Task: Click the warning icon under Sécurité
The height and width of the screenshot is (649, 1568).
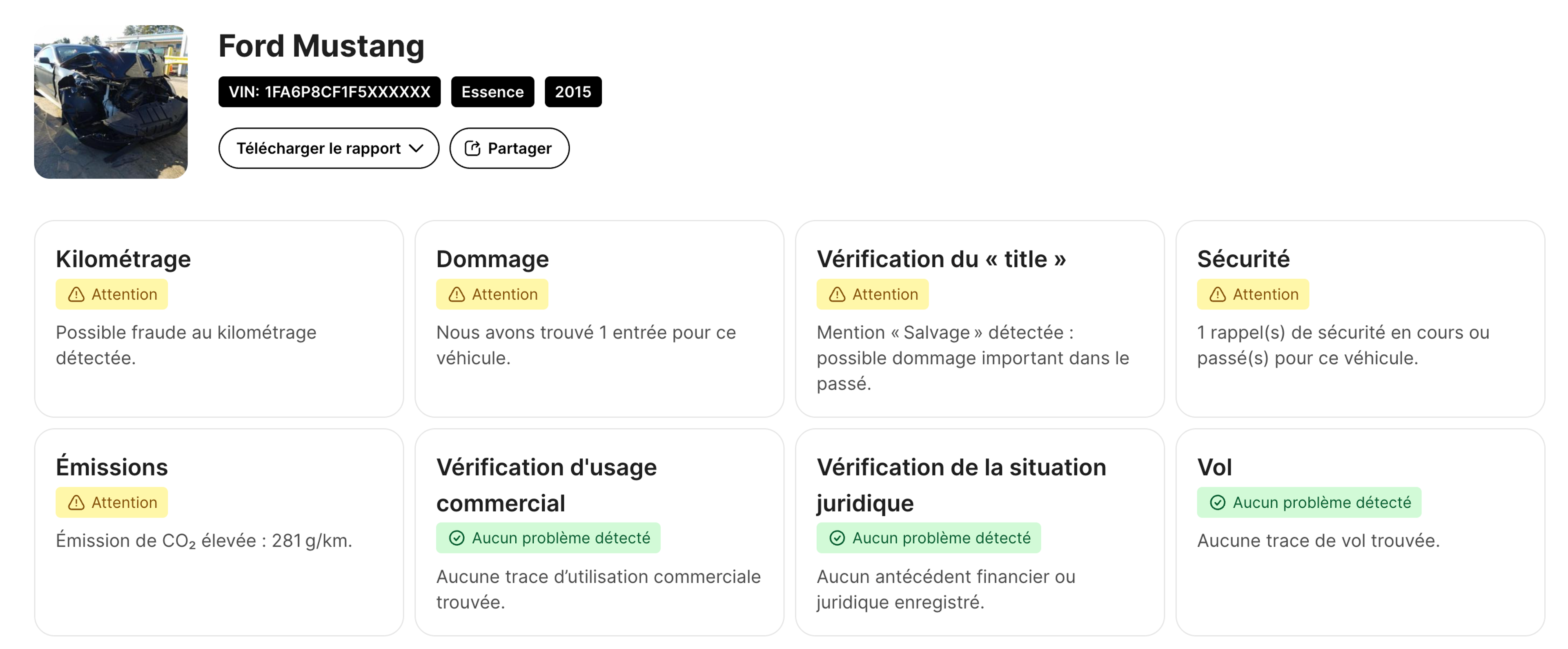Action: [1217, 294]
